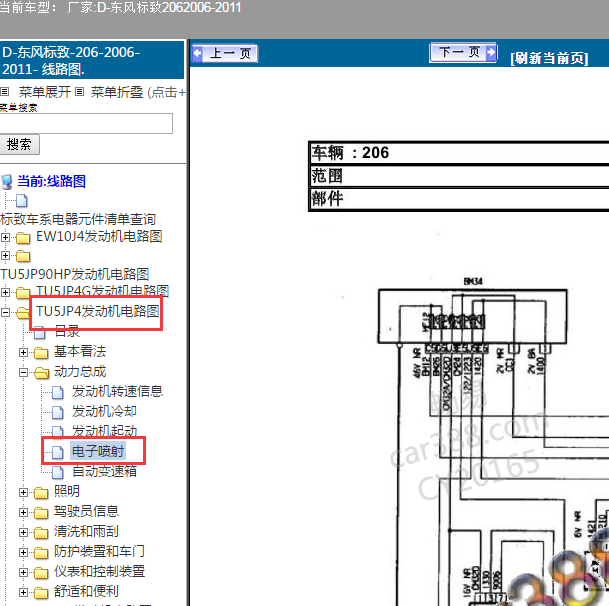Click the 当前:线路图 computer icon
609x606 pixels.
point(7,182)
